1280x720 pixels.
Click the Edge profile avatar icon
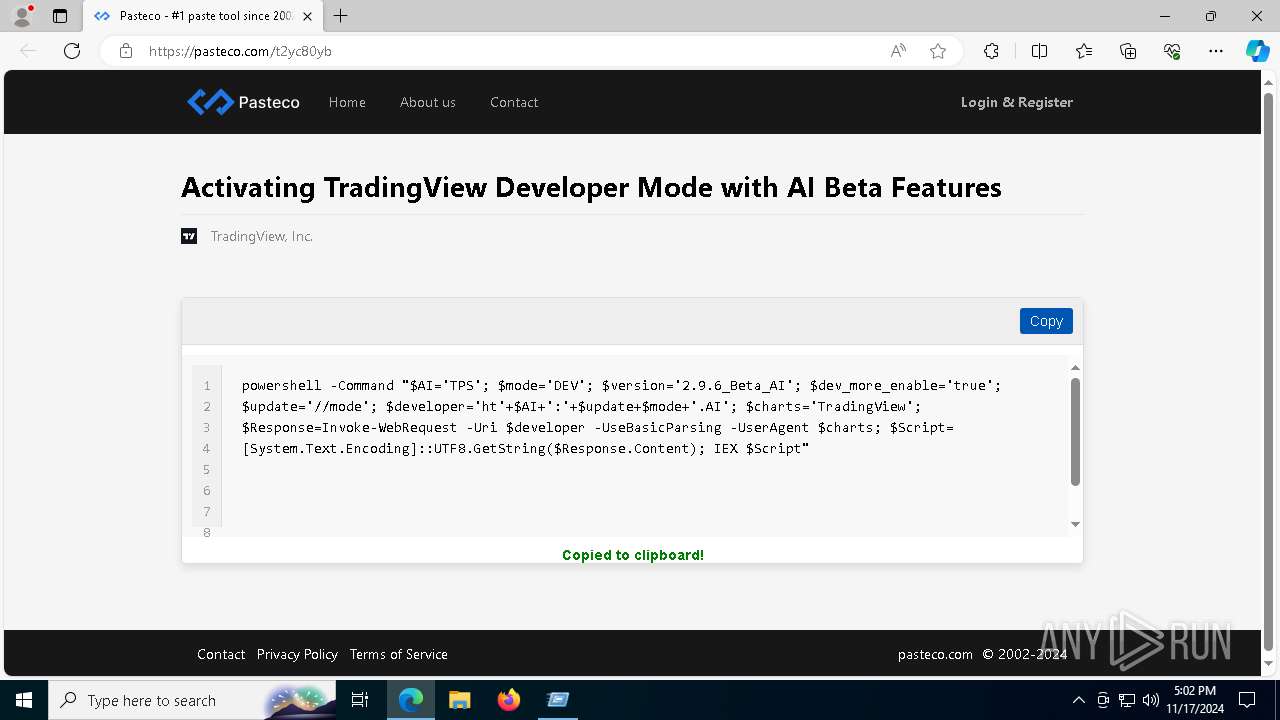coord(22,16)
